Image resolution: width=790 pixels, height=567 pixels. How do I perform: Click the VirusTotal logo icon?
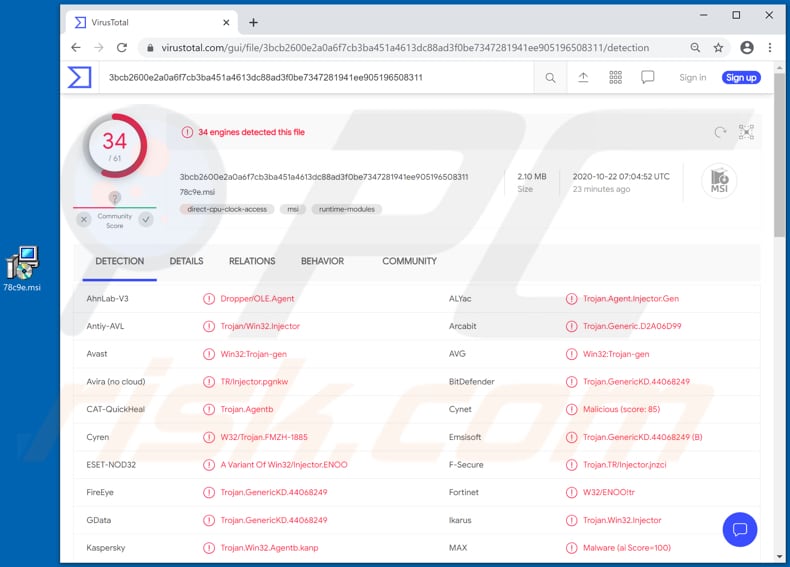pyautogui.click(x=80, y=78)
